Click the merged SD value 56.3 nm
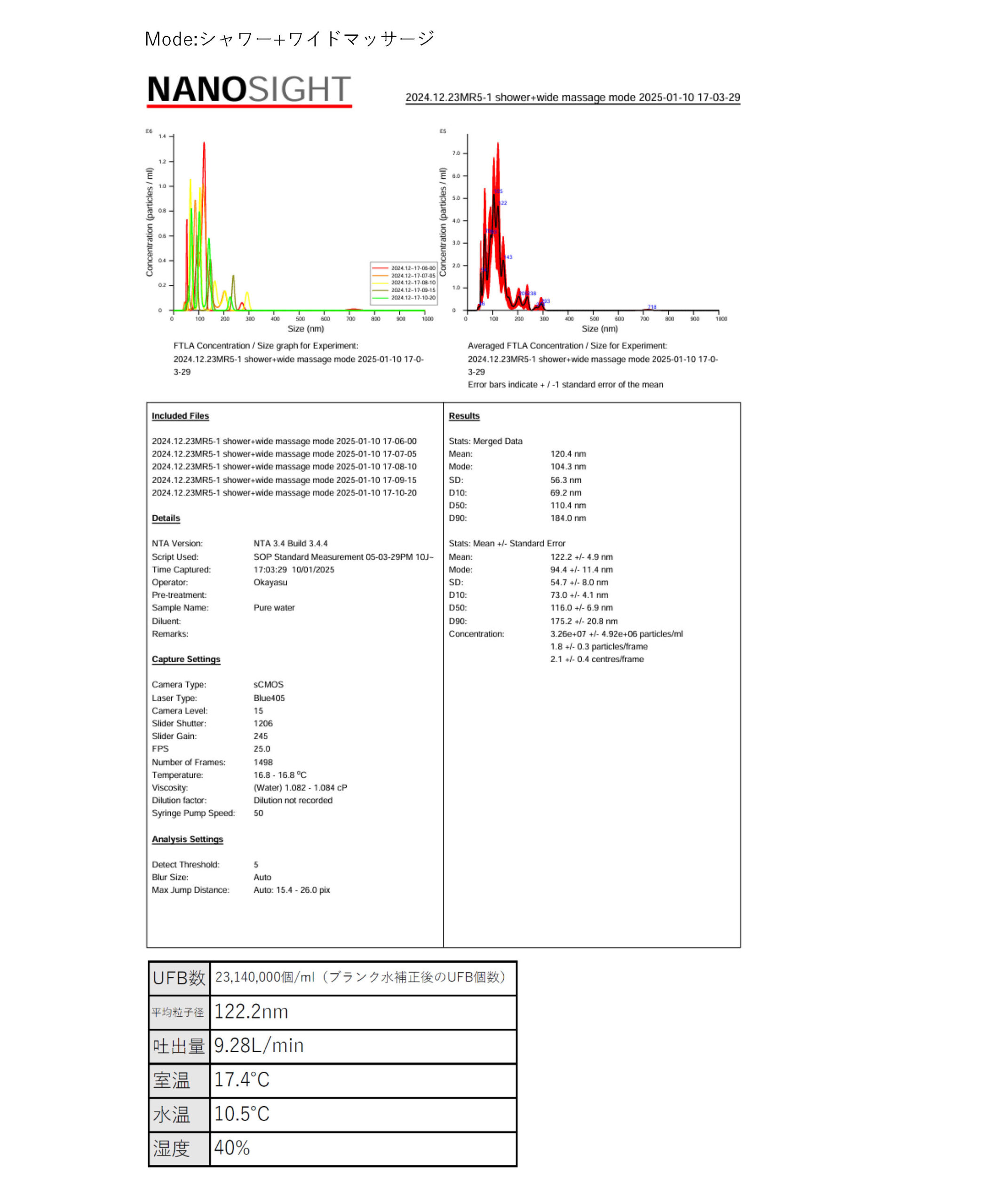The width and height of the screenshot is (1008, 1204). coord(565,480)
